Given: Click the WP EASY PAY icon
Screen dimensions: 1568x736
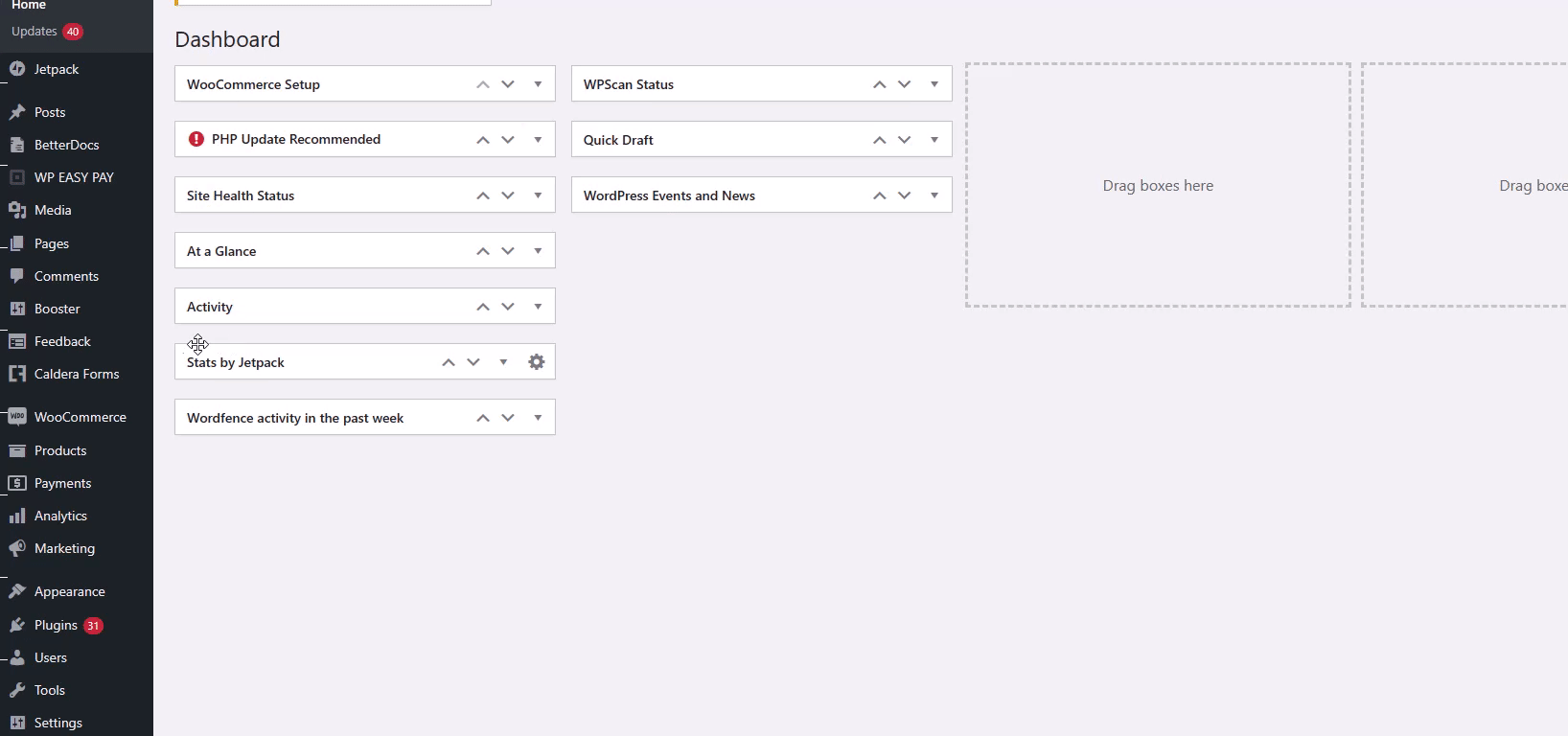Looking at the screenshot, I should (x=17, y=177).
